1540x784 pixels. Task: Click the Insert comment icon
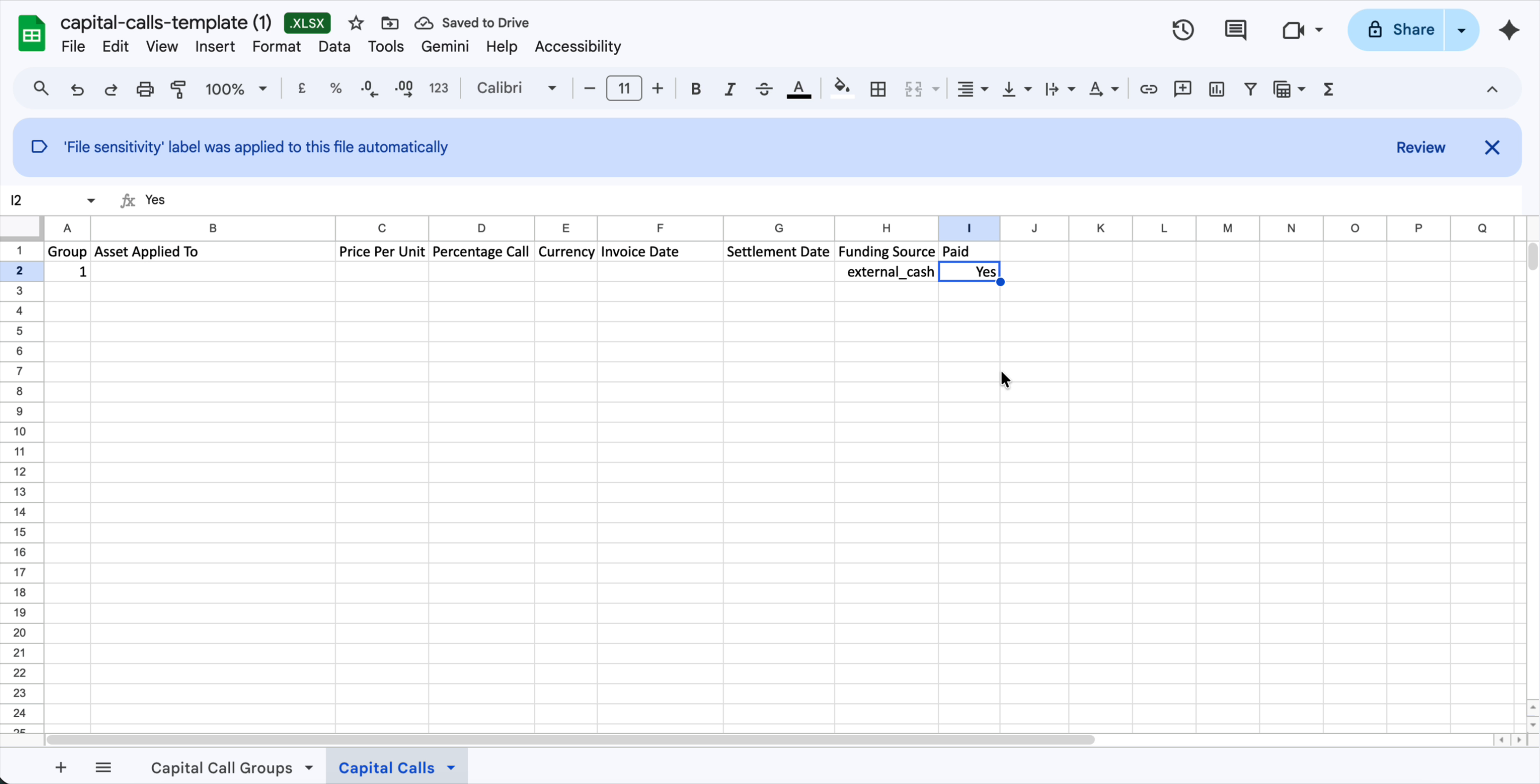point(1182,89)
